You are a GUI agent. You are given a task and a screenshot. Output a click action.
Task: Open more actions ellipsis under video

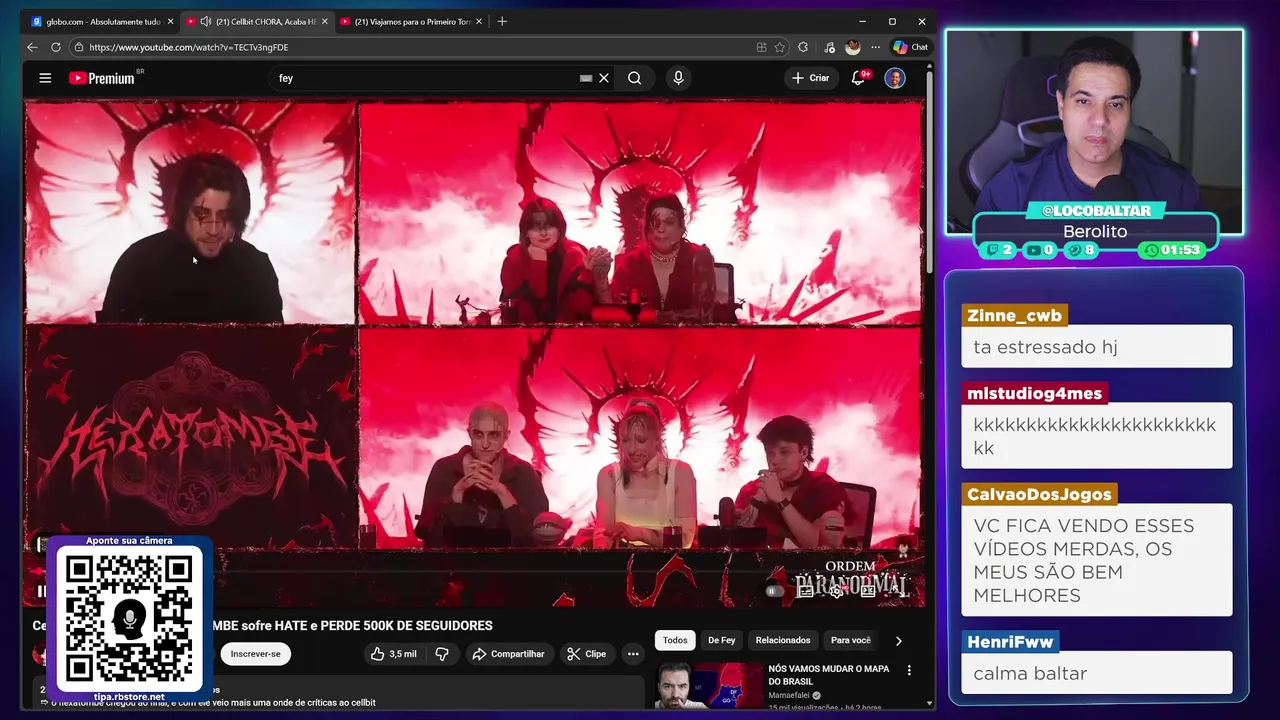tap(633, 654)
